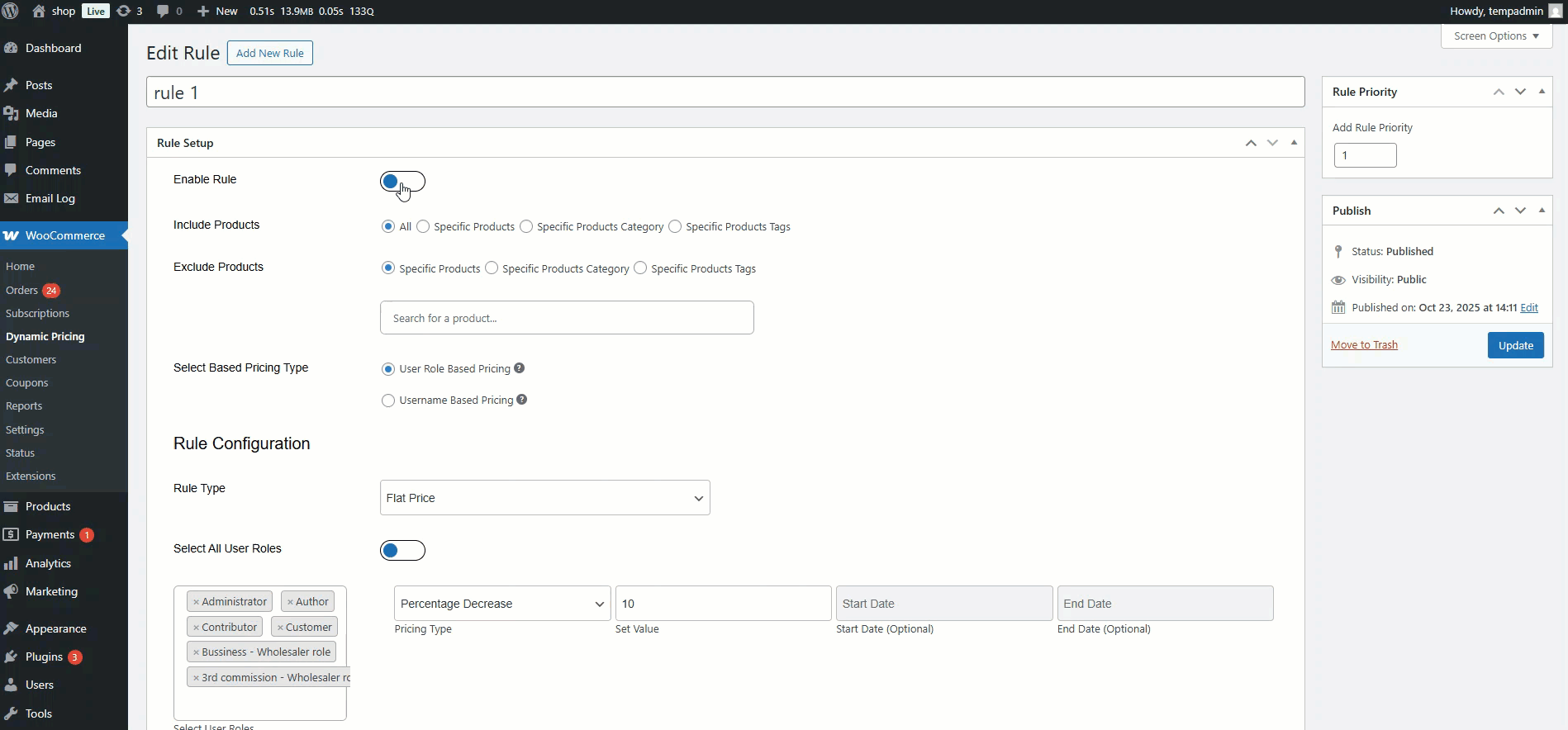Expand the Screen Options panel
The width and height of the screenshot is (1568, 730).
click(1496, 36)
